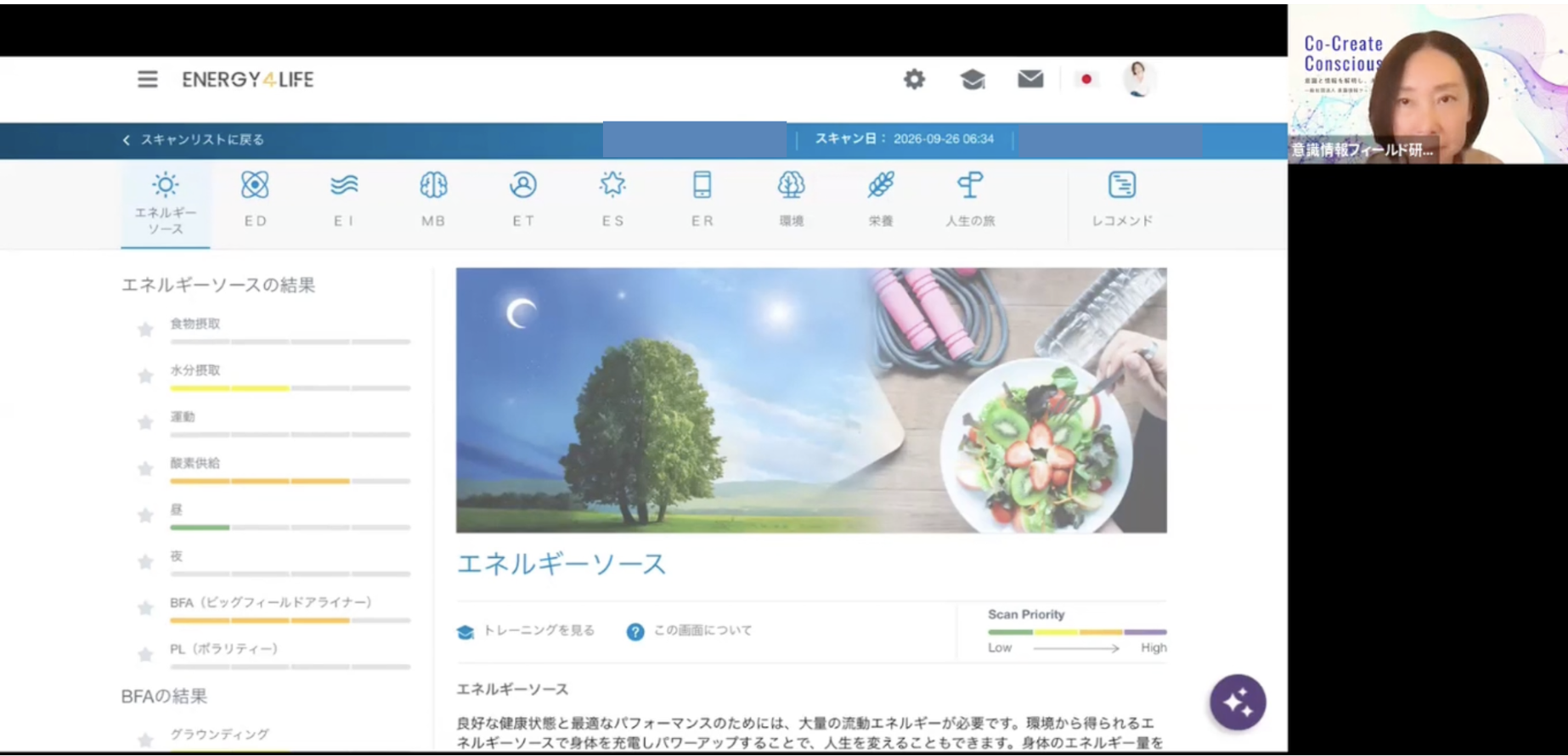Toggle star for PL（ポラリティー）
Screen dimensions: 1568x756
pos(145,654)
